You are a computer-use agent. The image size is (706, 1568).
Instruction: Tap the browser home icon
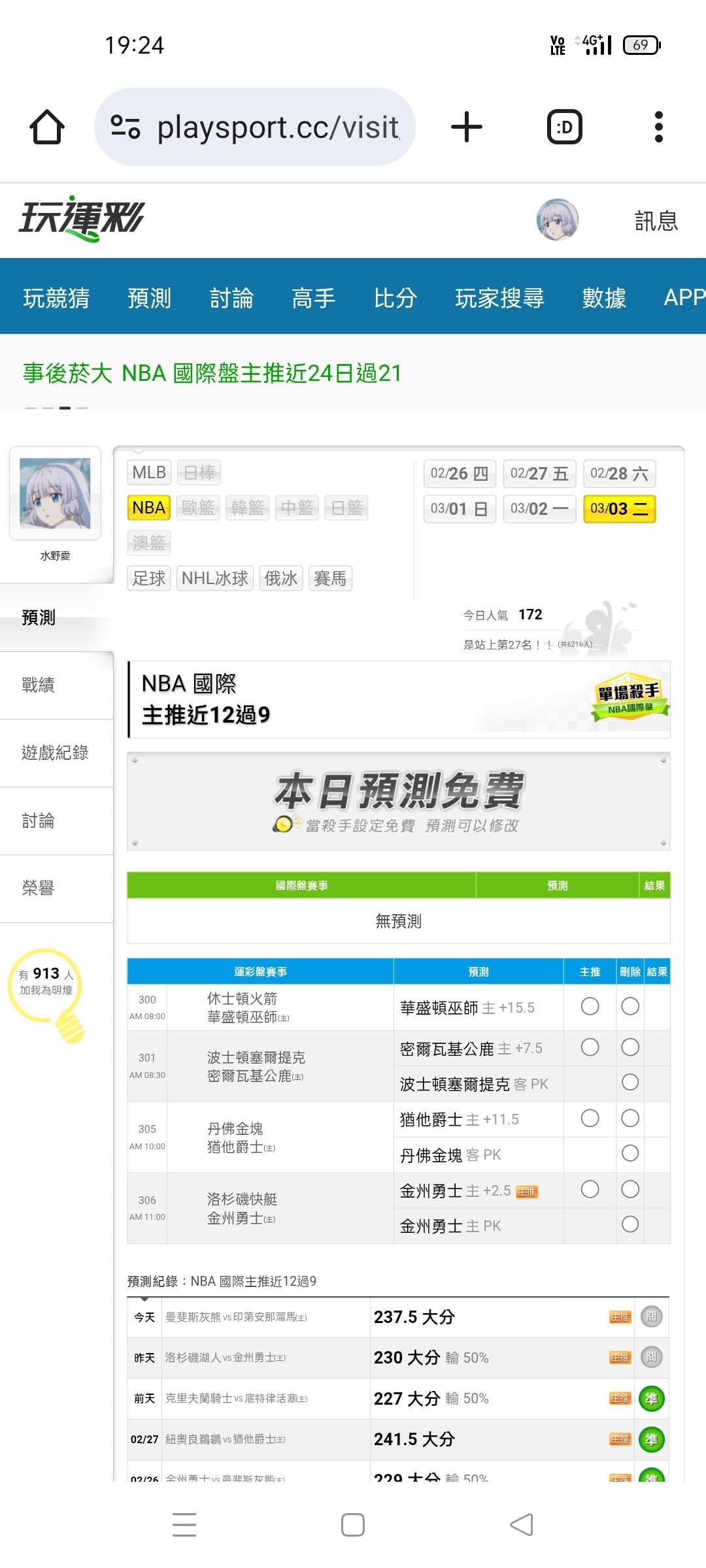point(47,127)
